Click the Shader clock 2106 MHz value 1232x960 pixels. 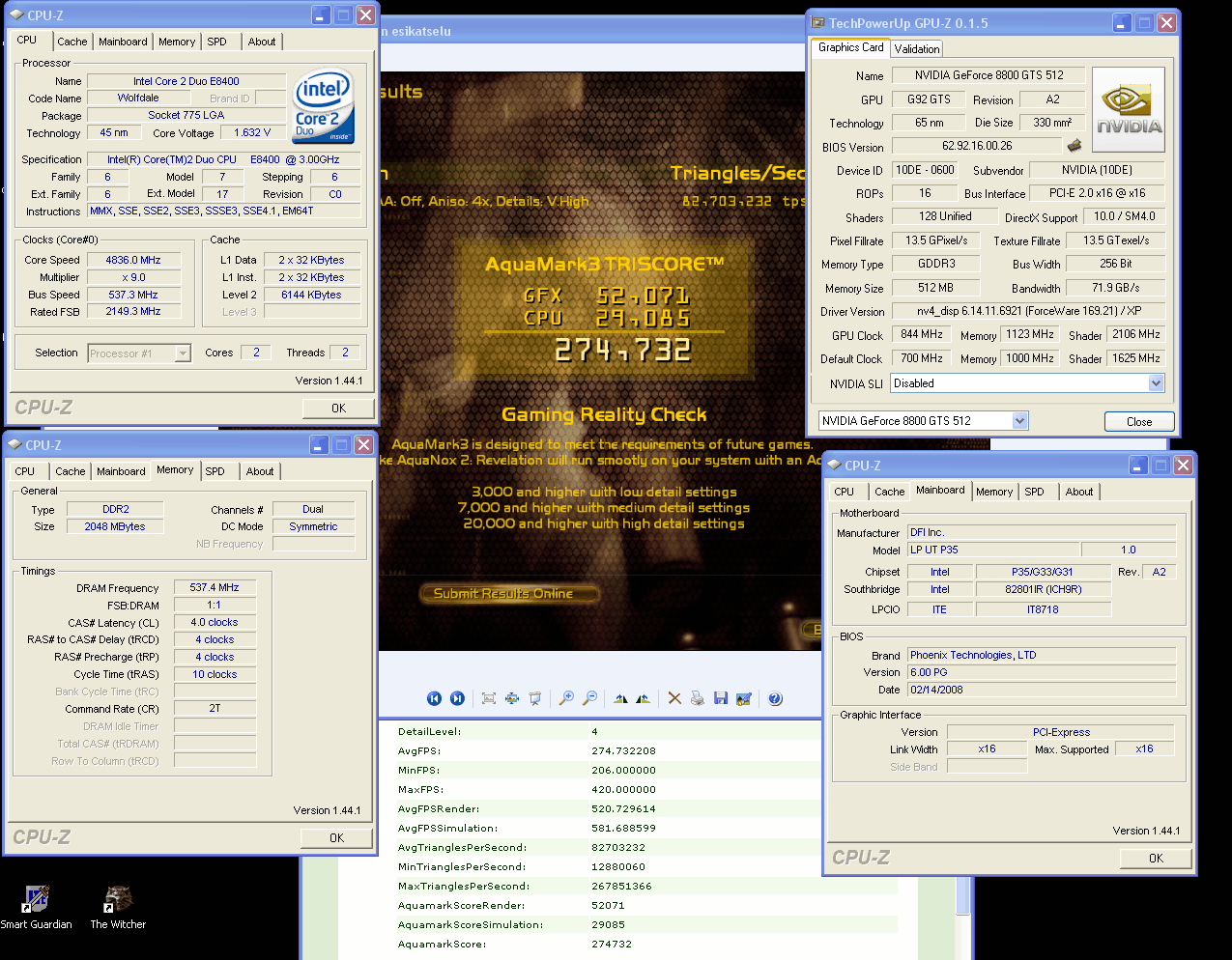1135,334
